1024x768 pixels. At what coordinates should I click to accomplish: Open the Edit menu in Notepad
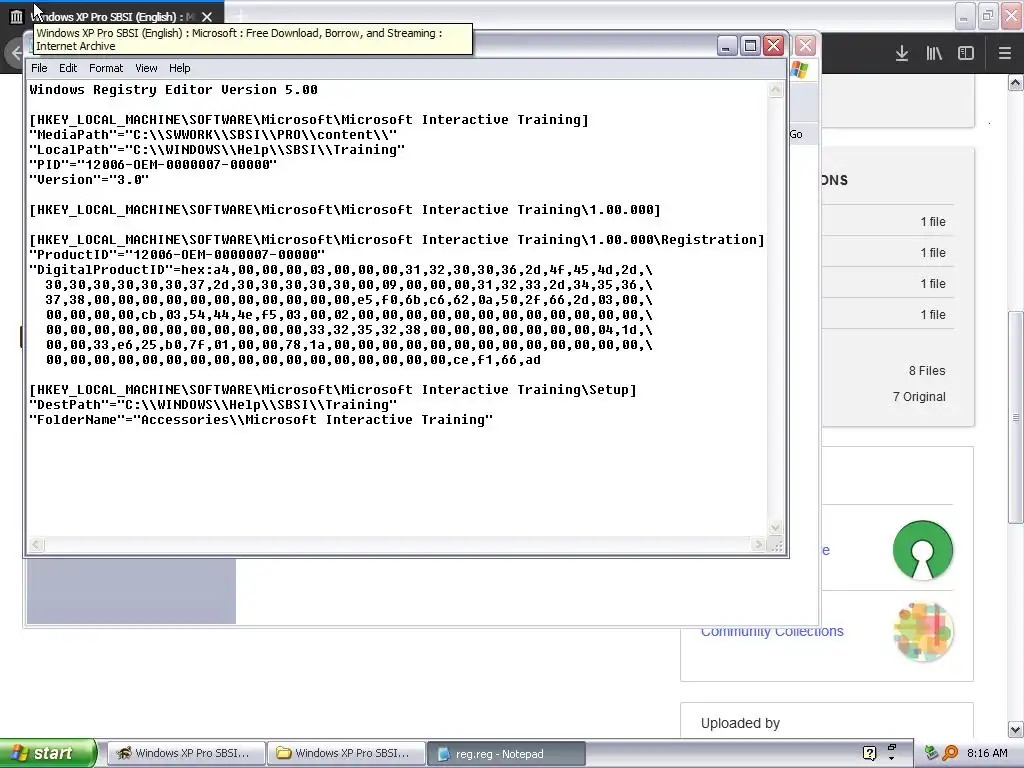pos(68,68)
